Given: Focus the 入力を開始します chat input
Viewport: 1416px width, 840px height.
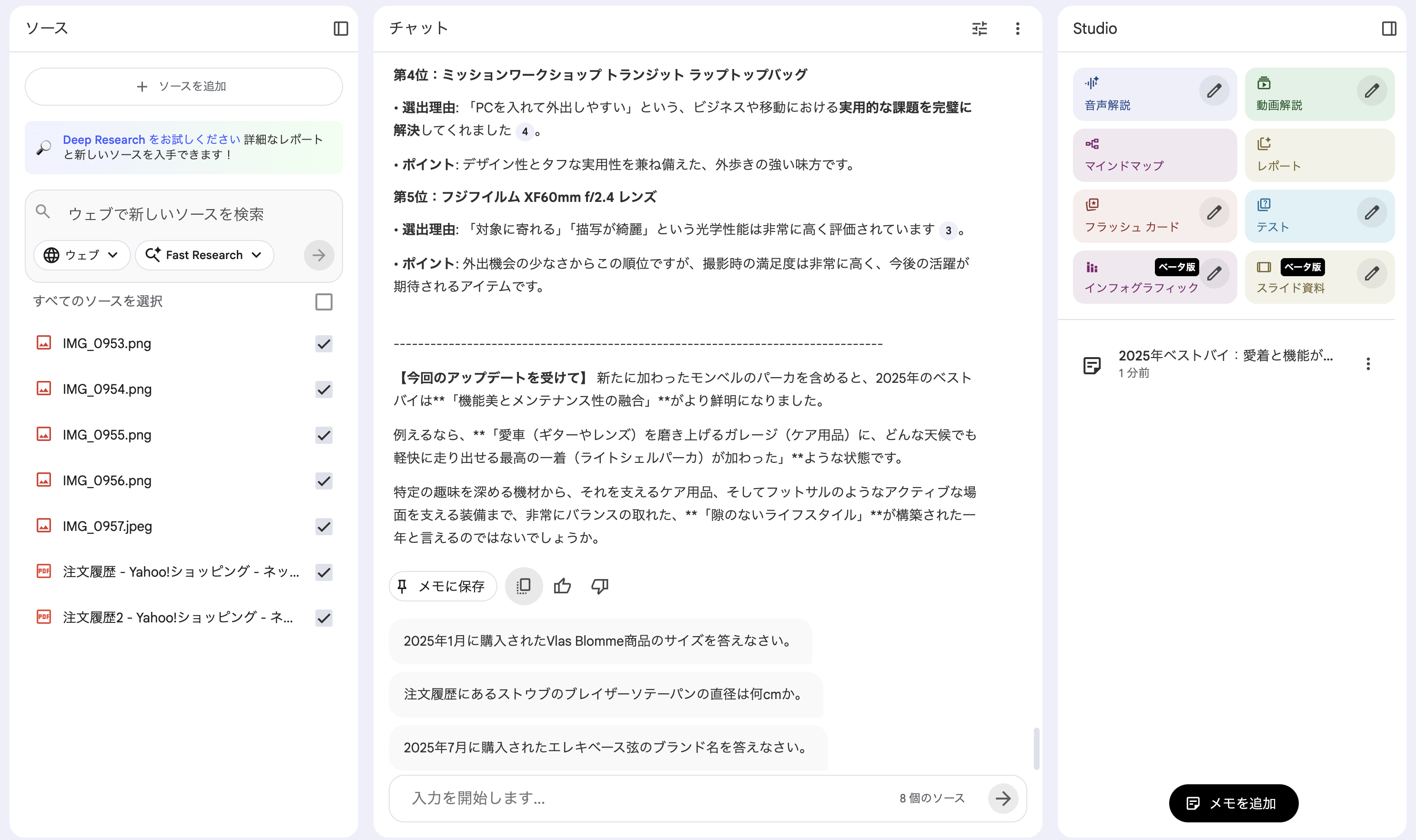Looking at the screenshot, I should pos(646,798).
